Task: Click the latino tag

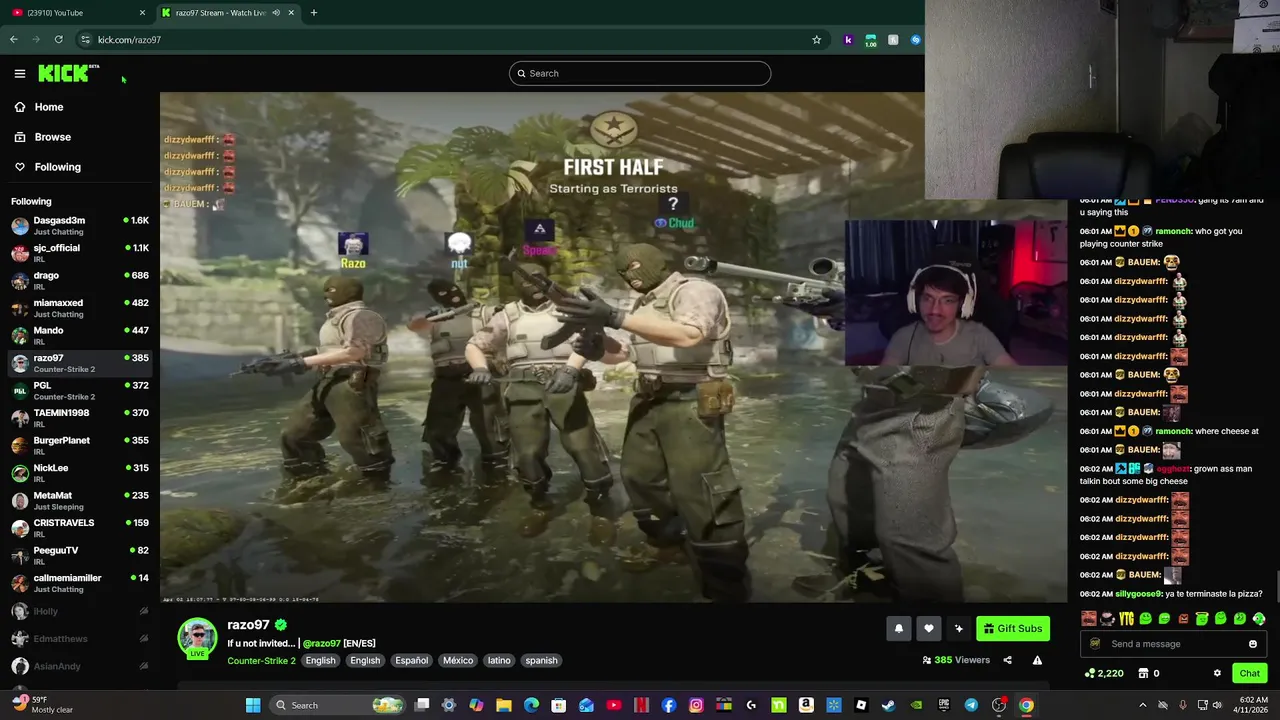Action: point(499,660)
